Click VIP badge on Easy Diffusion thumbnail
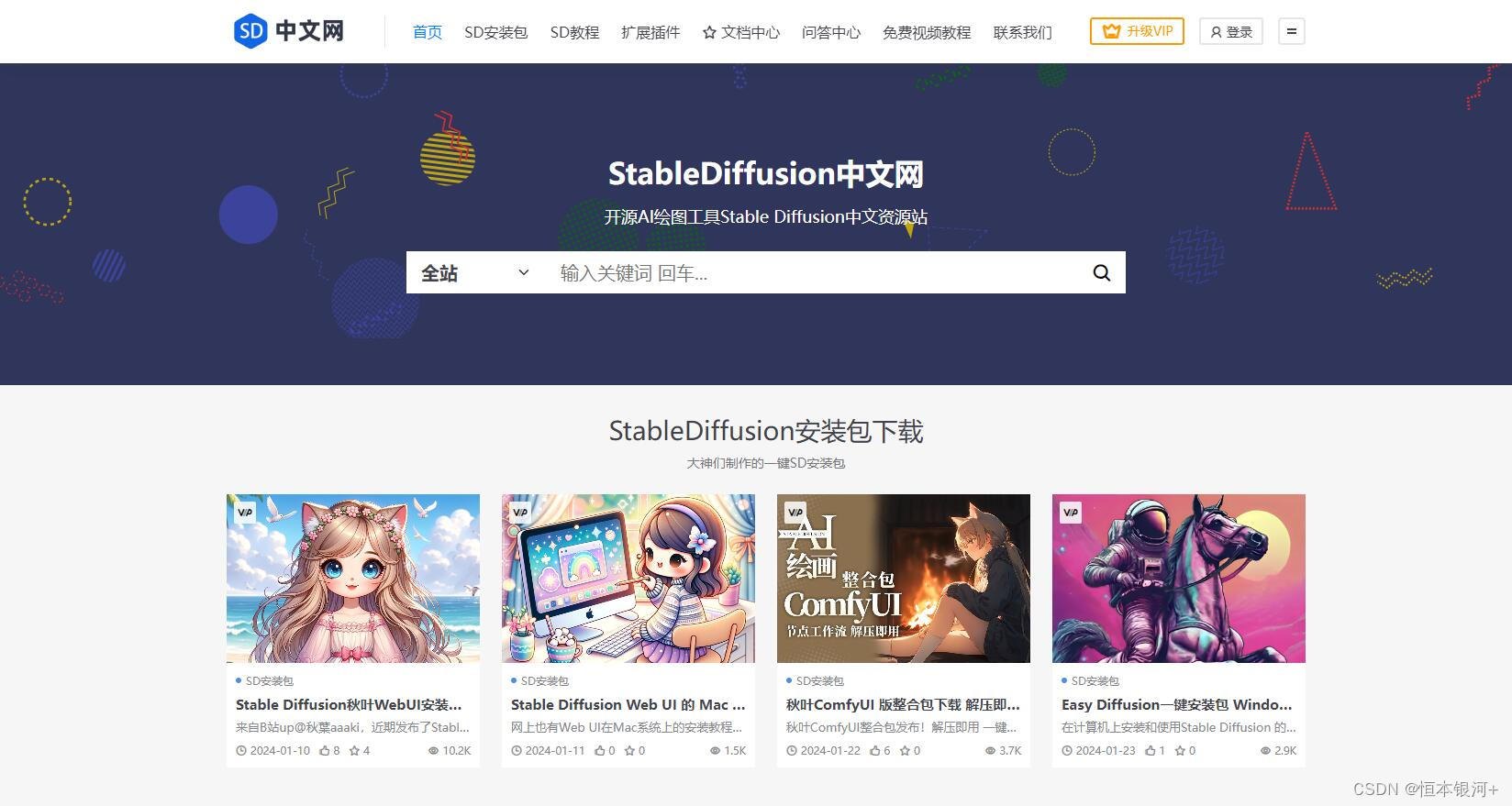 click(x=1070, y=512)
